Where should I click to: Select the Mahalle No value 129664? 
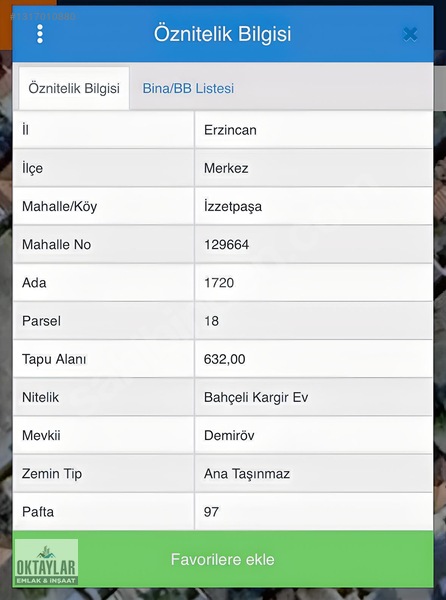click(226, 245)
